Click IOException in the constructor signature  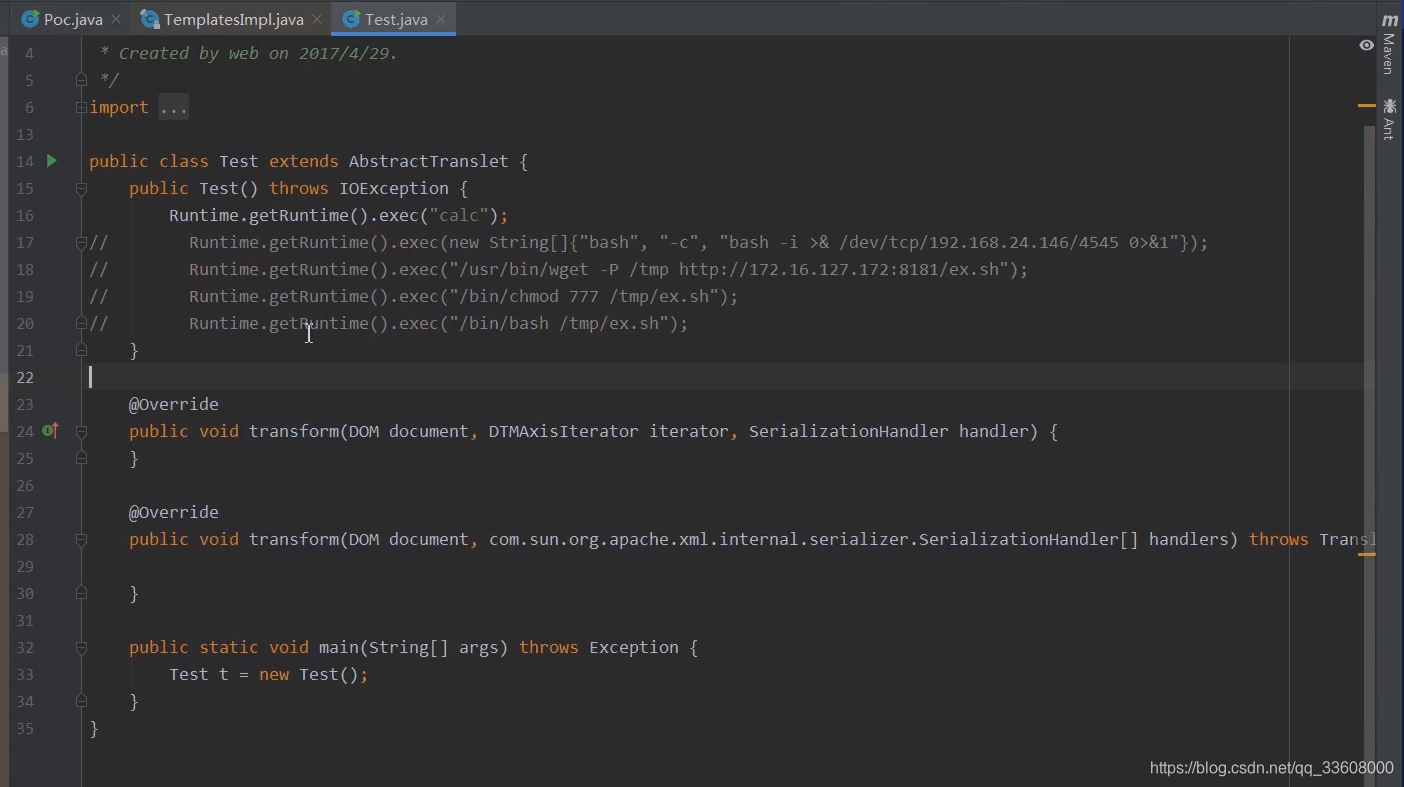[394, 188]
